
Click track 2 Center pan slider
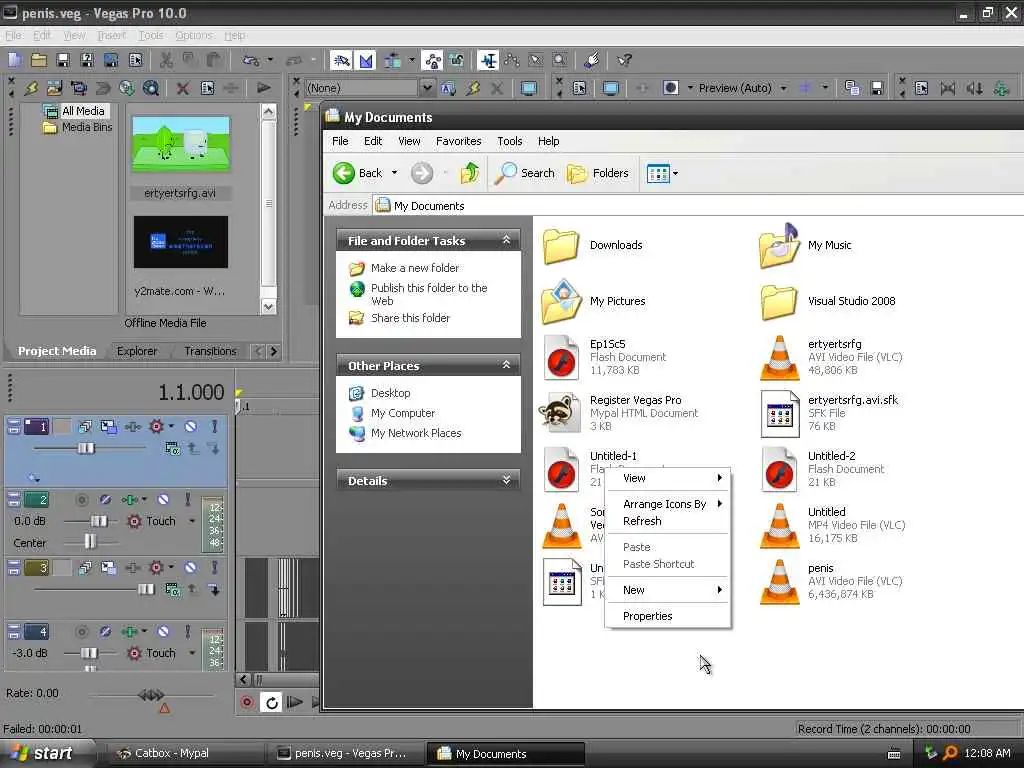pos(89,541)
